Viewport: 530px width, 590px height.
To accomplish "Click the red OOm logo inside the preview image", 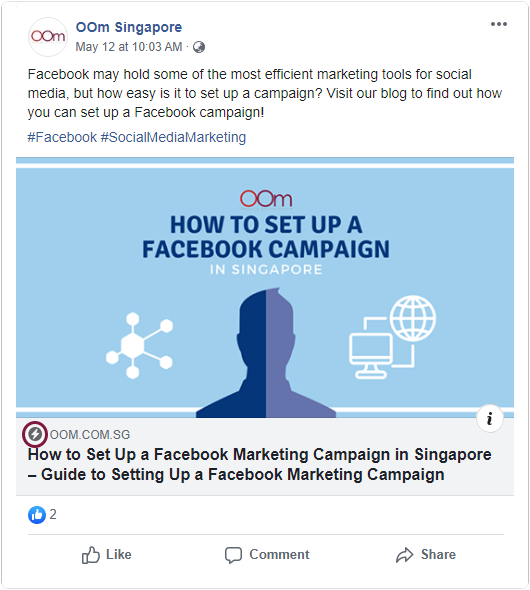I will click(x=266, y=199).
